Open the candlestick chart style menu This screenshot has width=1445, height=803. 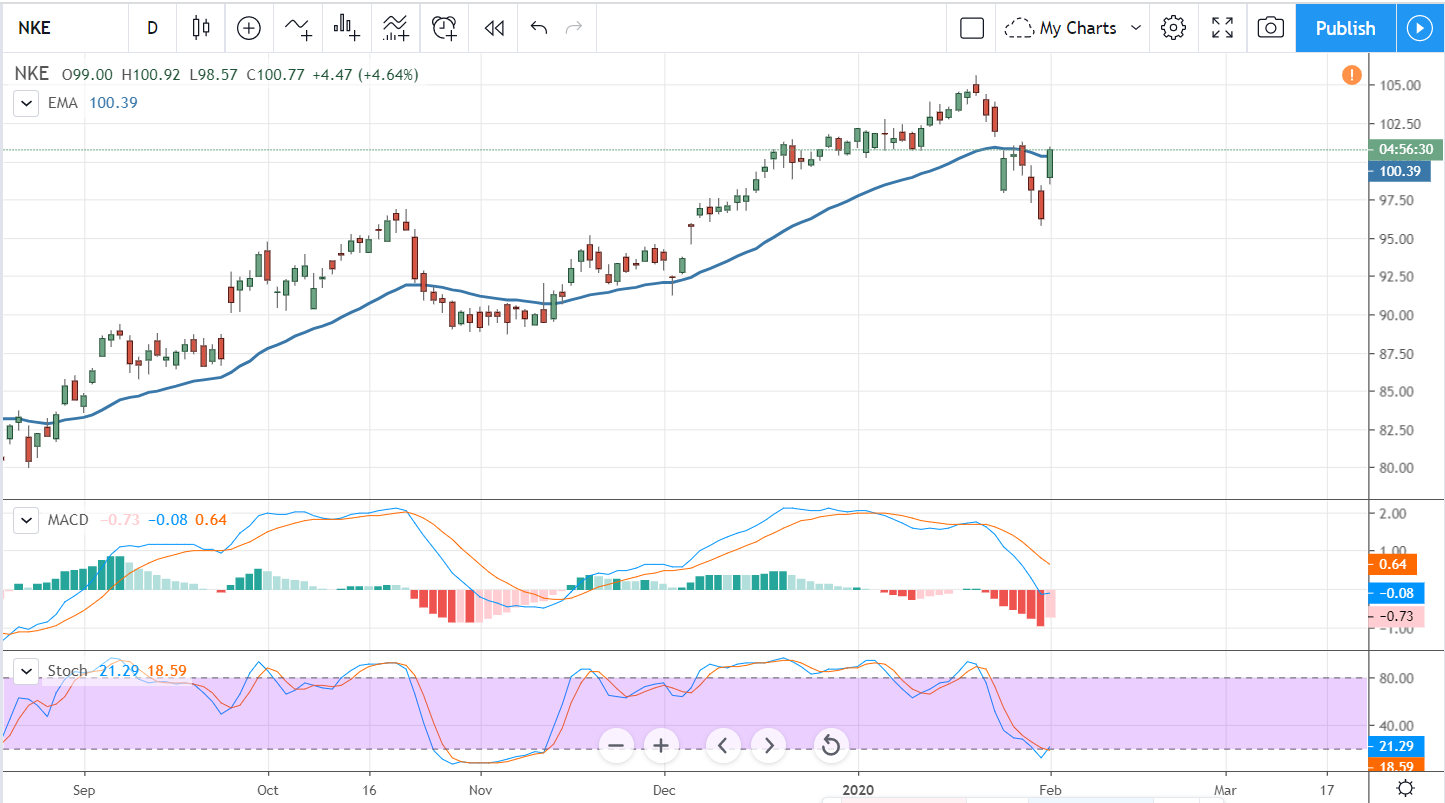pos(201,28)
